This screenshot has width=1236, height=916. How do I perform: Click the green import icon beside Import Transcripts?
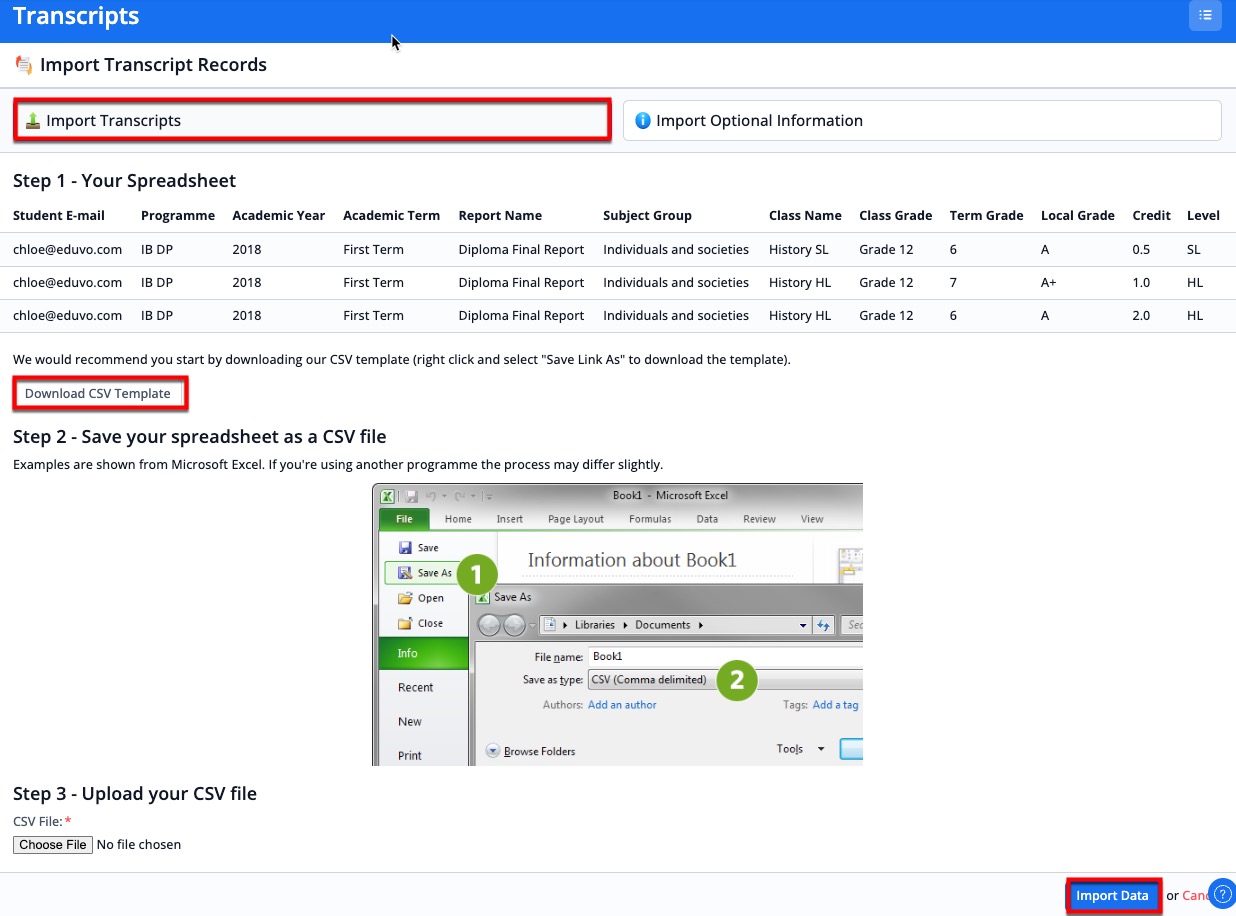33,121
